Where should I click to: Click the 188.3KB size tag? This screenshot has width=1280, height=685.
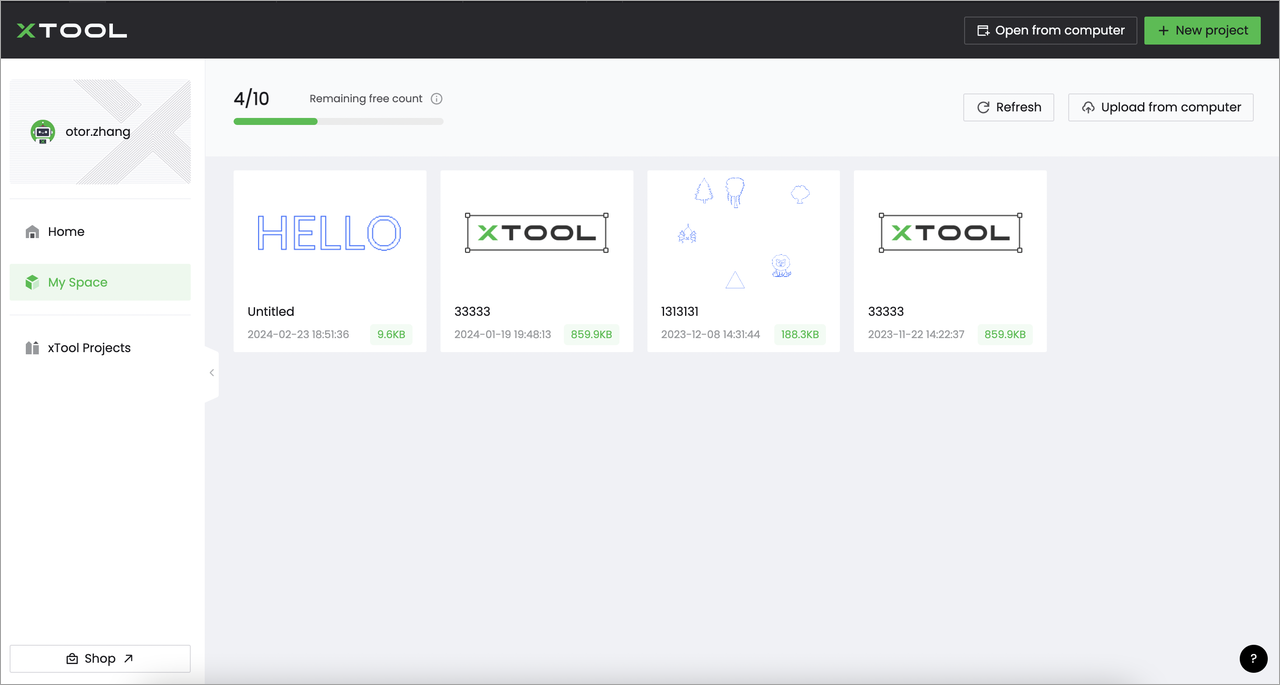pyautogui.click(x=800, y=334)
